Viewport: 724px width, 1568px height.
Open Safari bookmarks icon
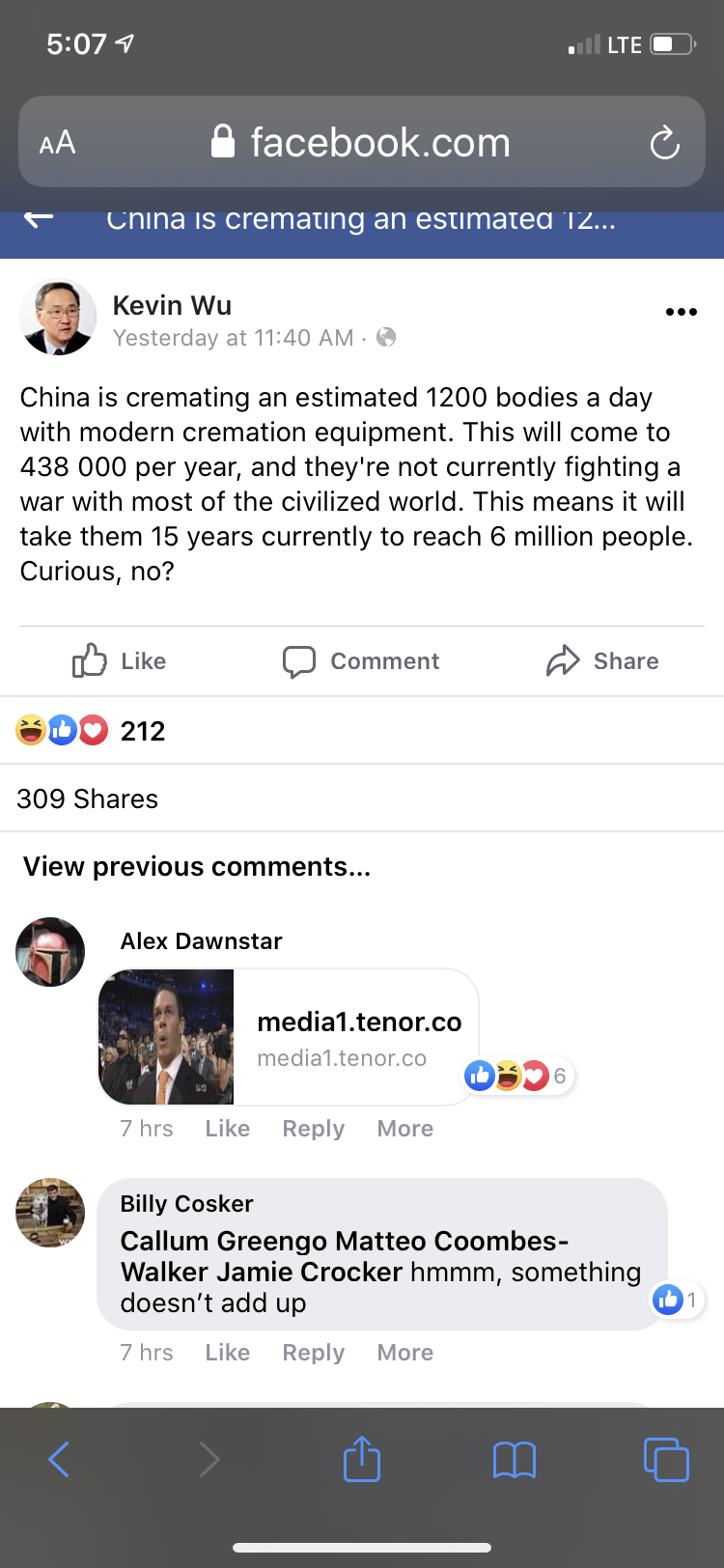click(x=514, y=1459)
